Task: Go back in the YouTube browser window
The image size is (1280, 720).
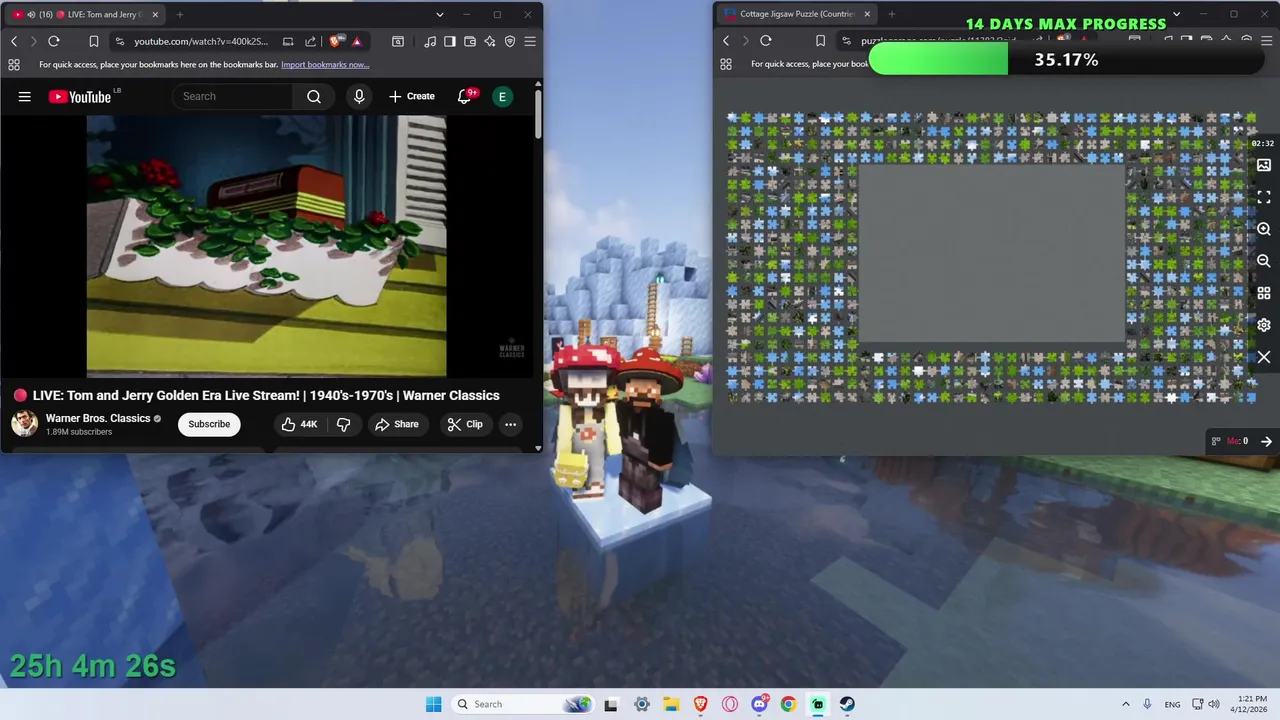Action: (14, 41)
